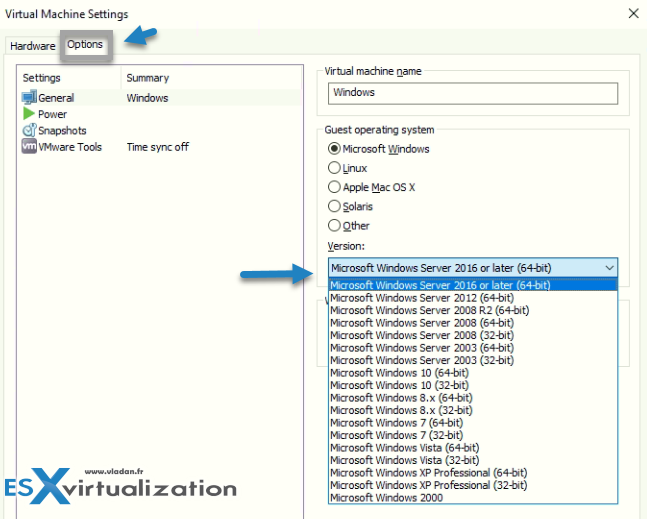Click the green Power play icon
647x519 pixels.
click(x=28, y=113)
